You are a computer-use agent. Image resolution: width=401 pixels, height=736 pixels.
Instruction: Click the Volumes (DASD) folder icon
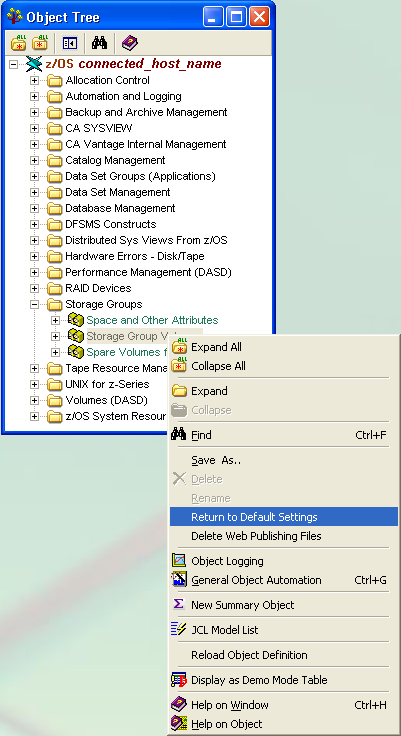click(55, 400)
